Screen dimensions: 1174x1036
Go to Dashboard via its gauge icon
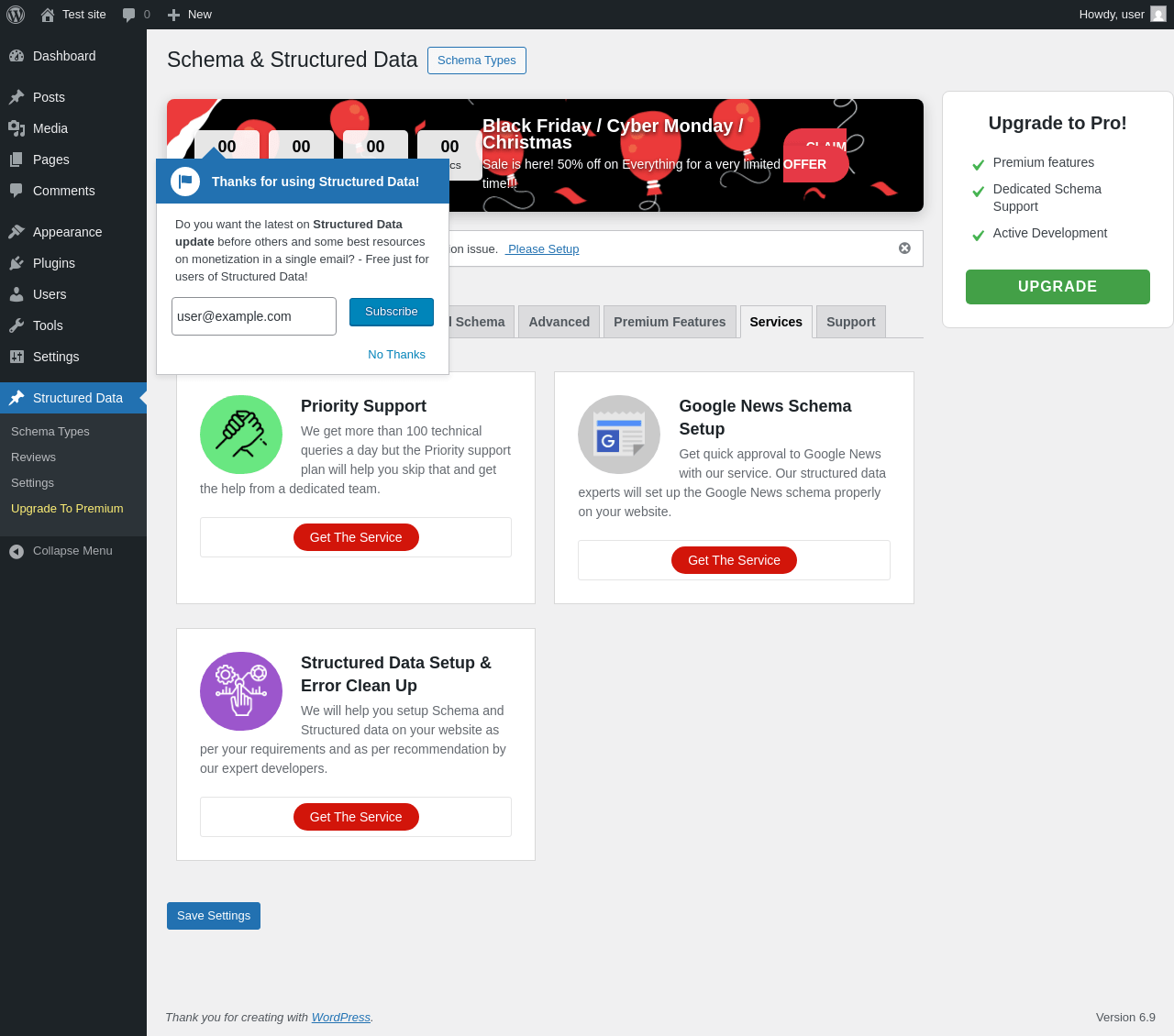pos(17,56)
